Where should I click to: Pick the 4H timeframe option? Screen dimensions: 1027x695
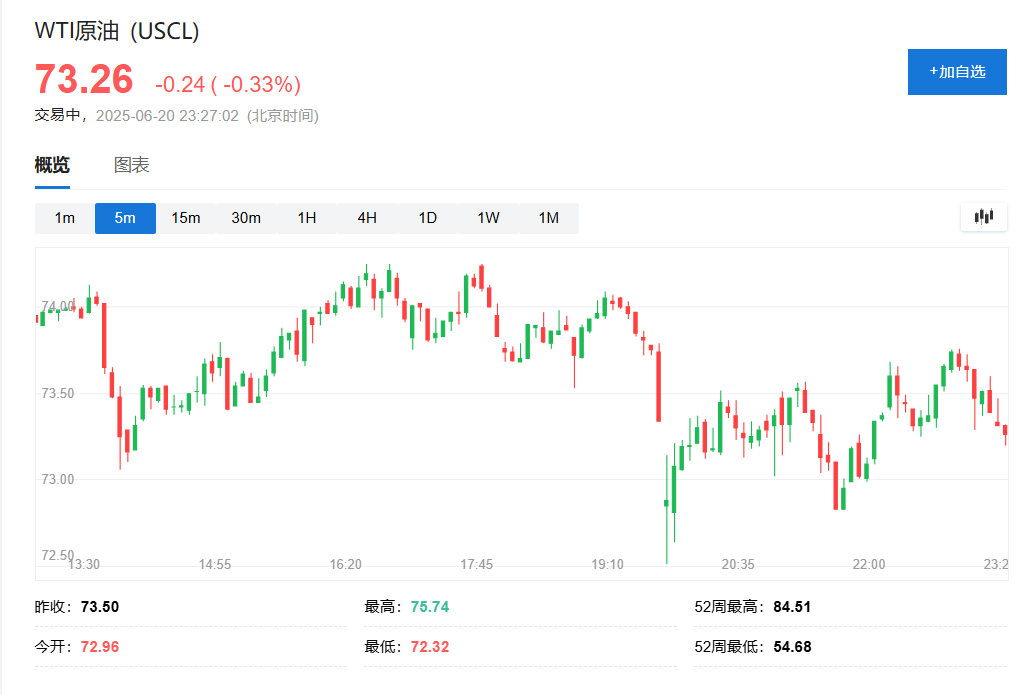[367, 218]
